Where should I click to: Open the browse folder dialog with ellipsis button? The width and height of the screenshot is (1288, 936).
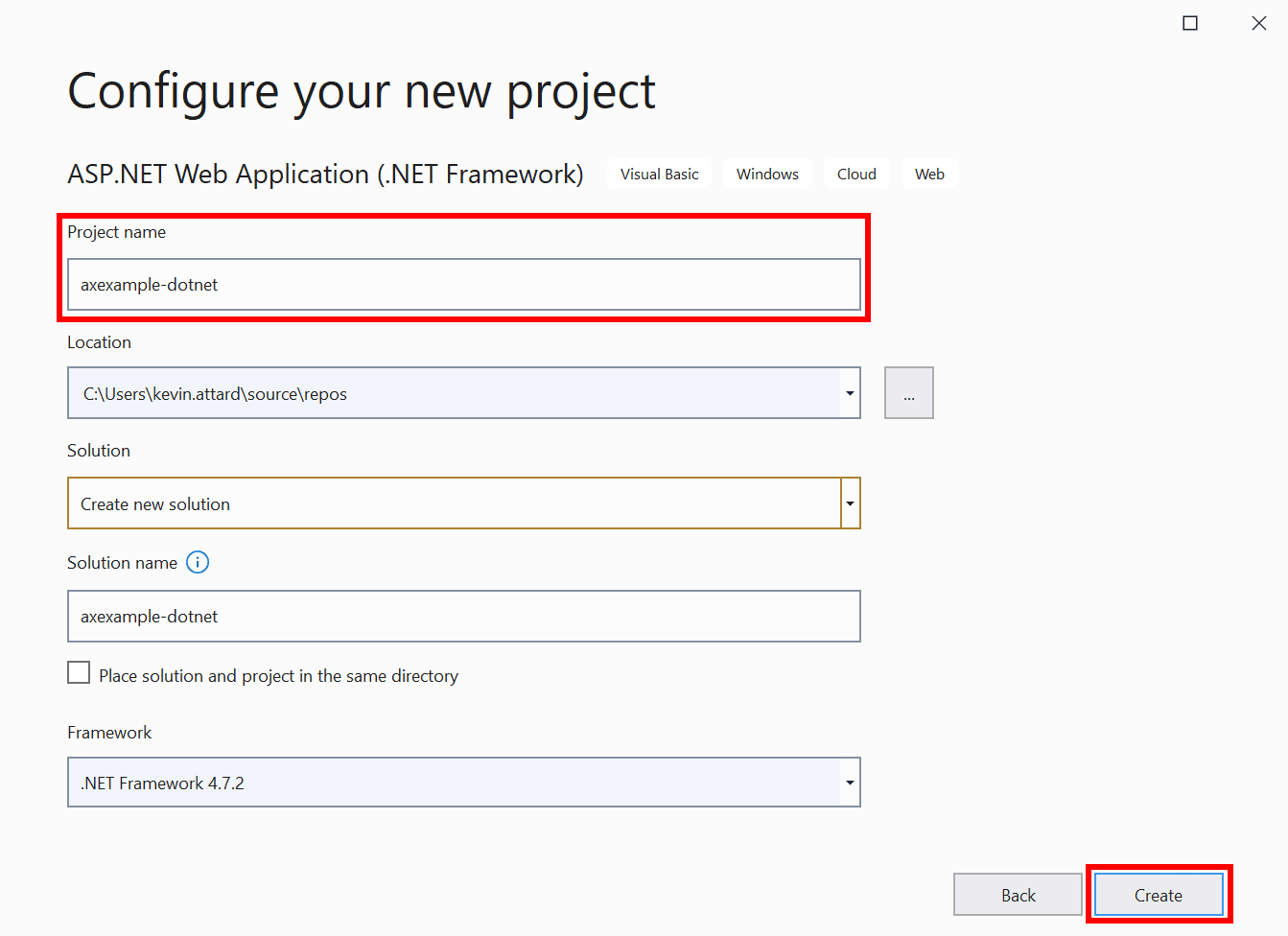908,392
